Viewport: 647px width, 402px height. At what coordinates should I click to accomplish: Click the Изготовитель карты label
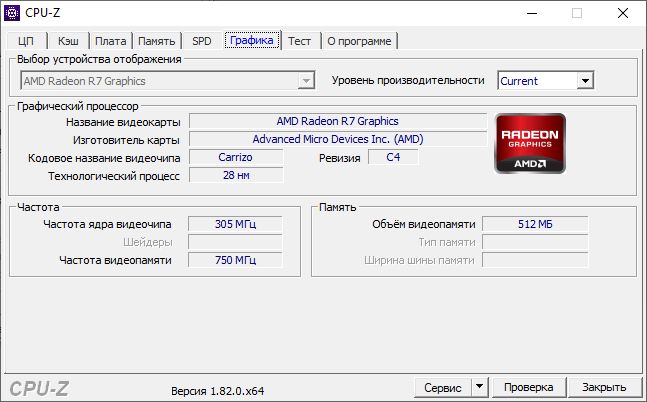tap(126, 140)
